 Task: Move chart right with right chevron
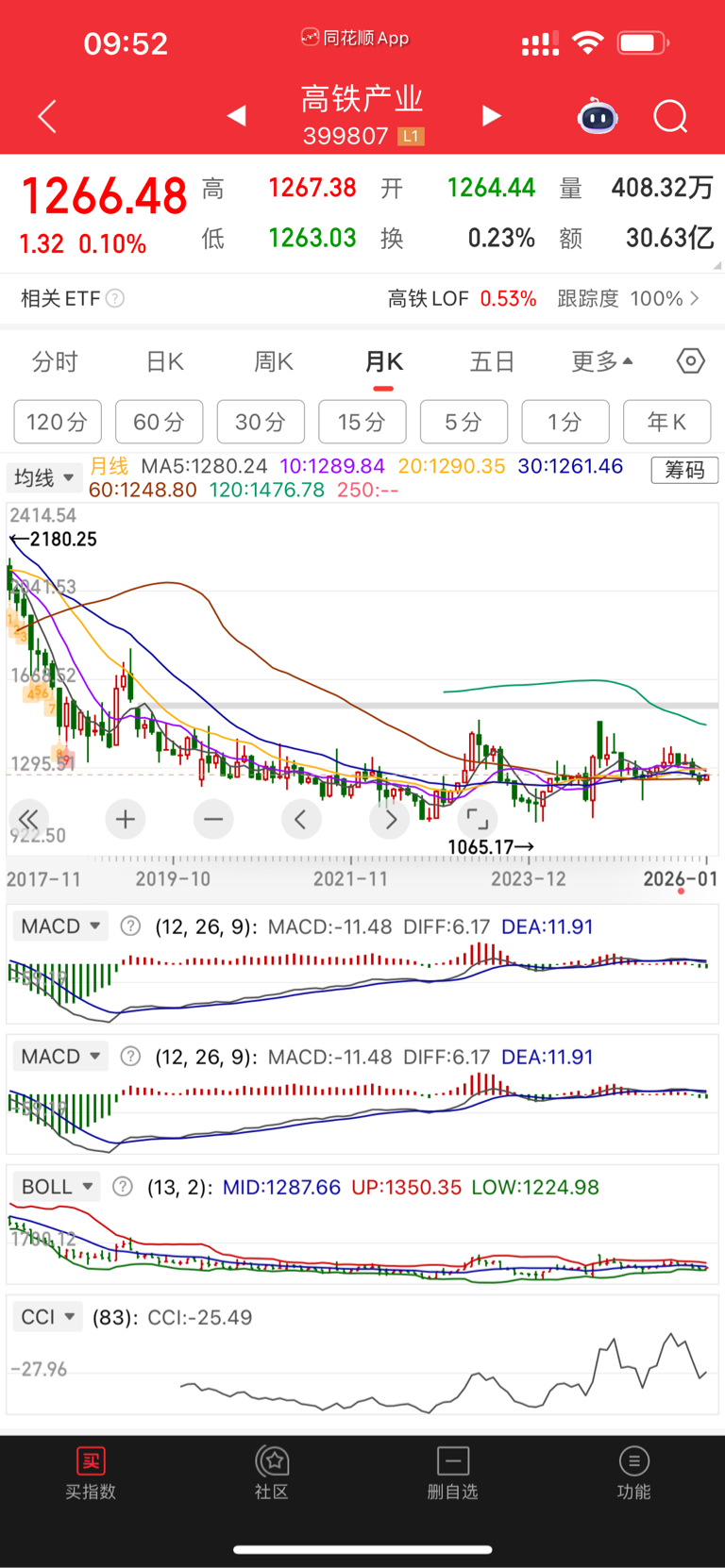(x=390, y=819)
